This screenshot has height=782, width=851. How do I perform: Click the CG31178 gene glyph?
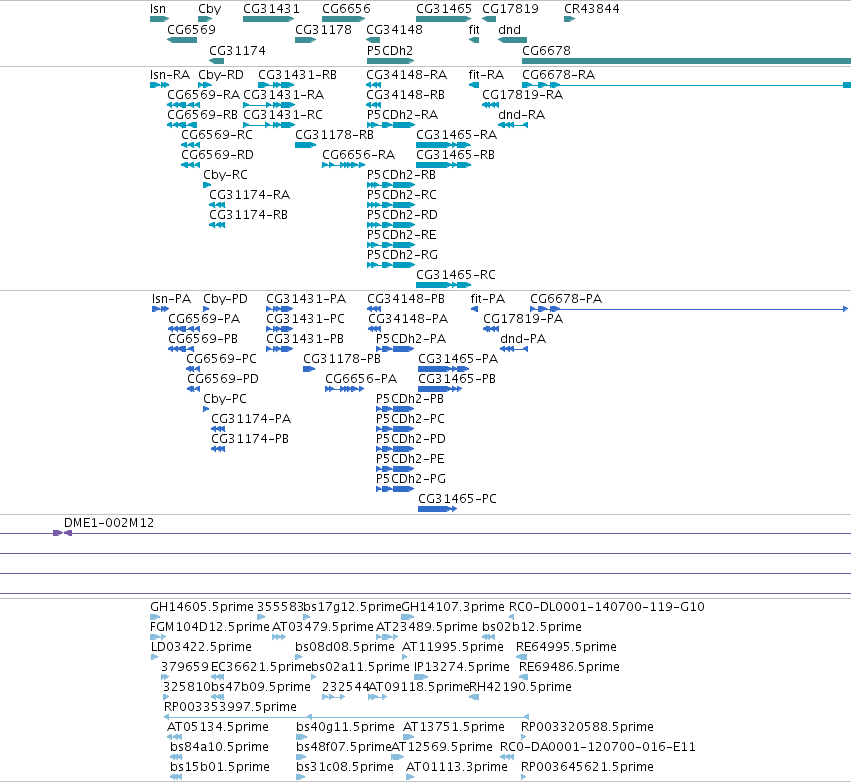click(306, 40)
